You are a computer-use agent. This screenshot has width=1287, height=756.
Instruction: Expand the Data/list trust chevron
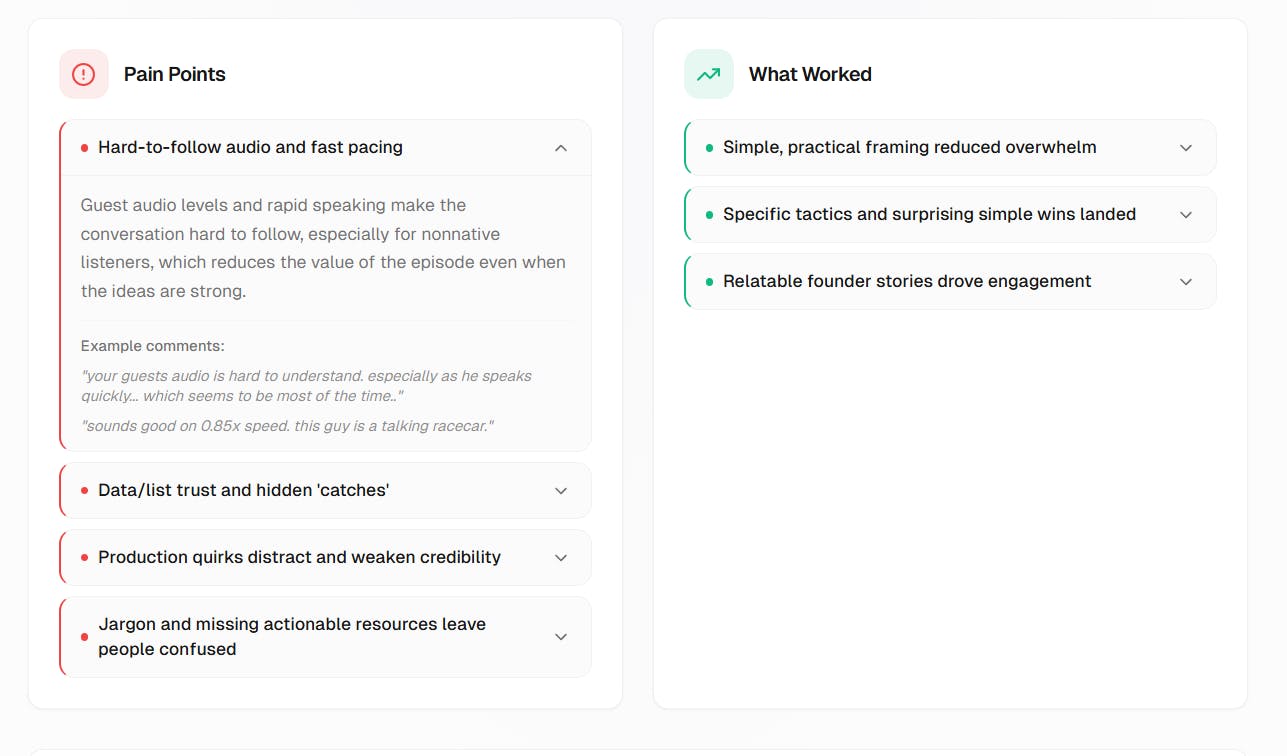(561, 491)
